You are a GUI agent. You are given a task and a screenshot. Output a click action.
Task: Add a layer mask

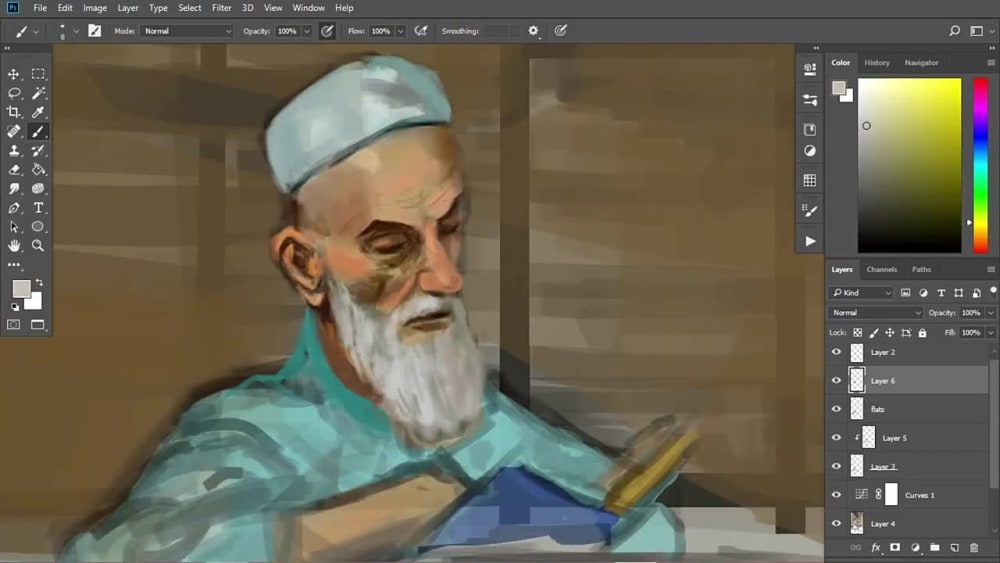coord(895,547)
